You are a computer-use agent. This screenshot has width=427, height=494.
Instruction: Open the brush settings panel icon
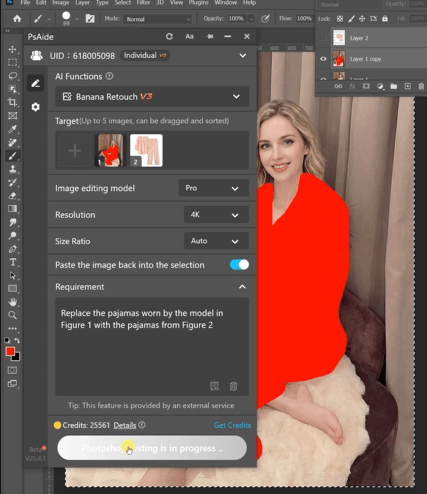pos(90,19)
